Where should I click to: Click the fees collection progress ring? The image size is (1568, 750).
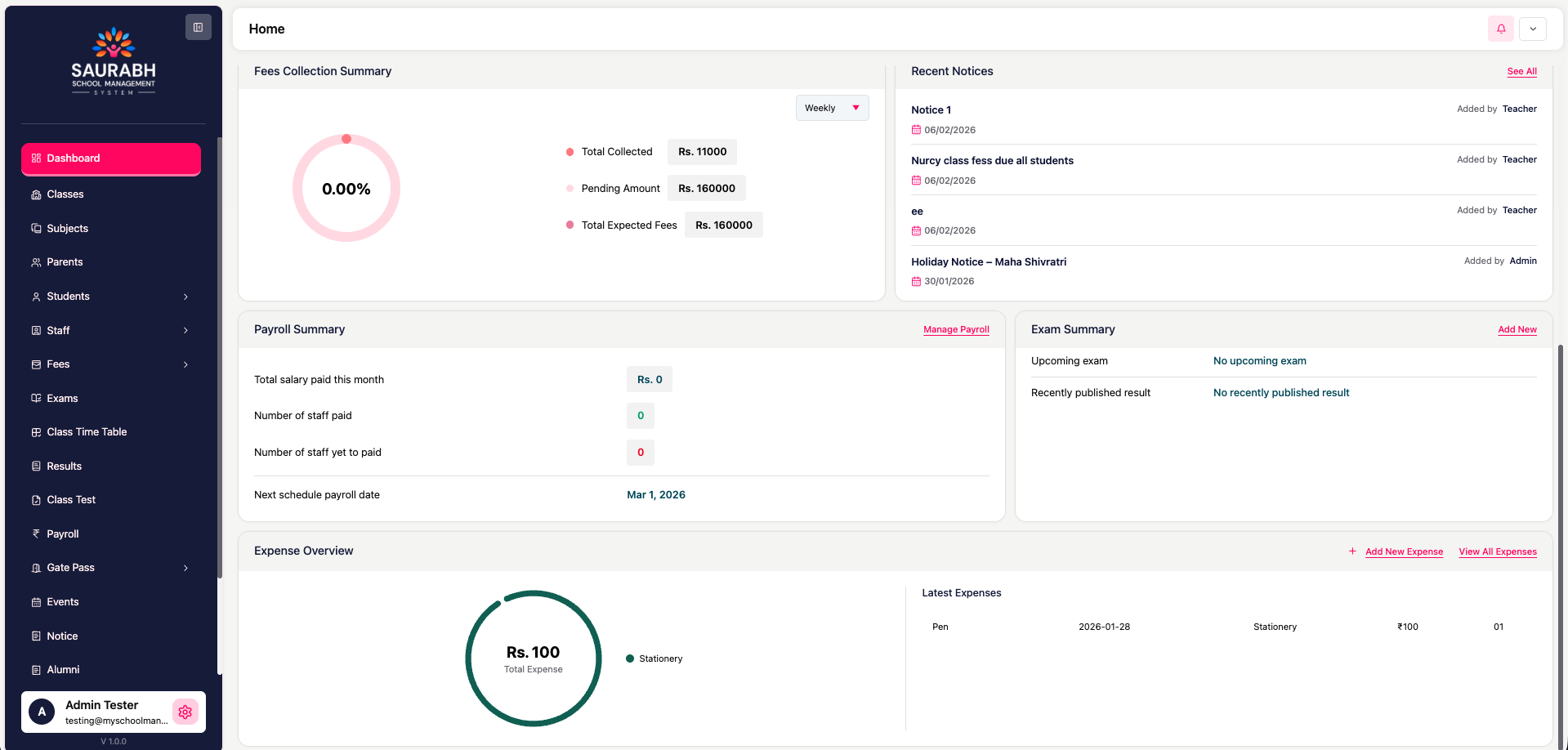pos(346,189)
